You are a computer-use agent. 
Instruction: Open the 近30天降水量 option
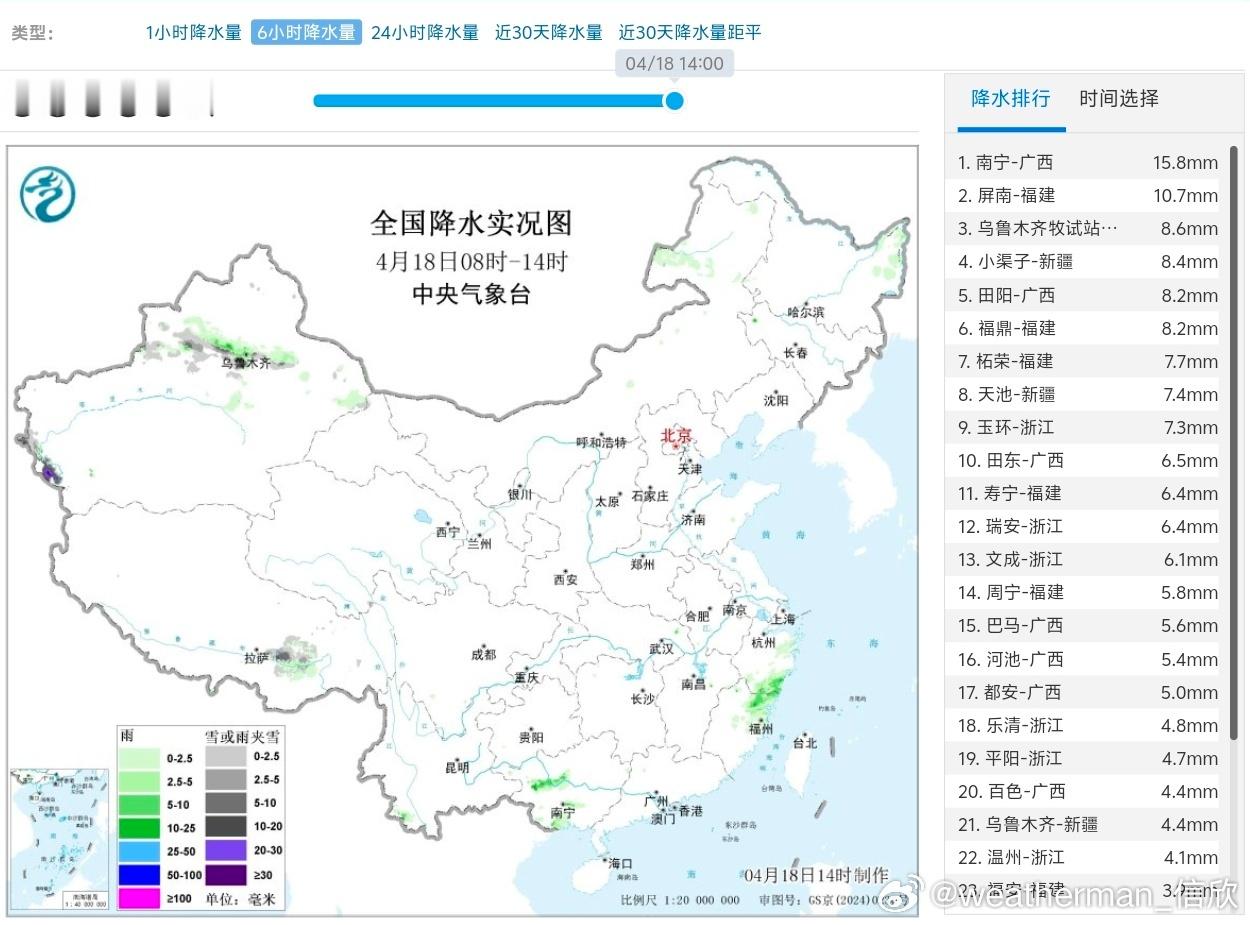(548, 32)
